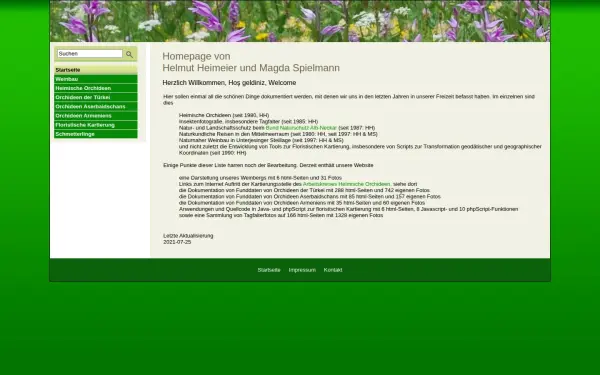The width and height of the screenshot is (600, 375).
Task: Click the Türkei Funddaten documentation line
Action: (x=304, y=190)
